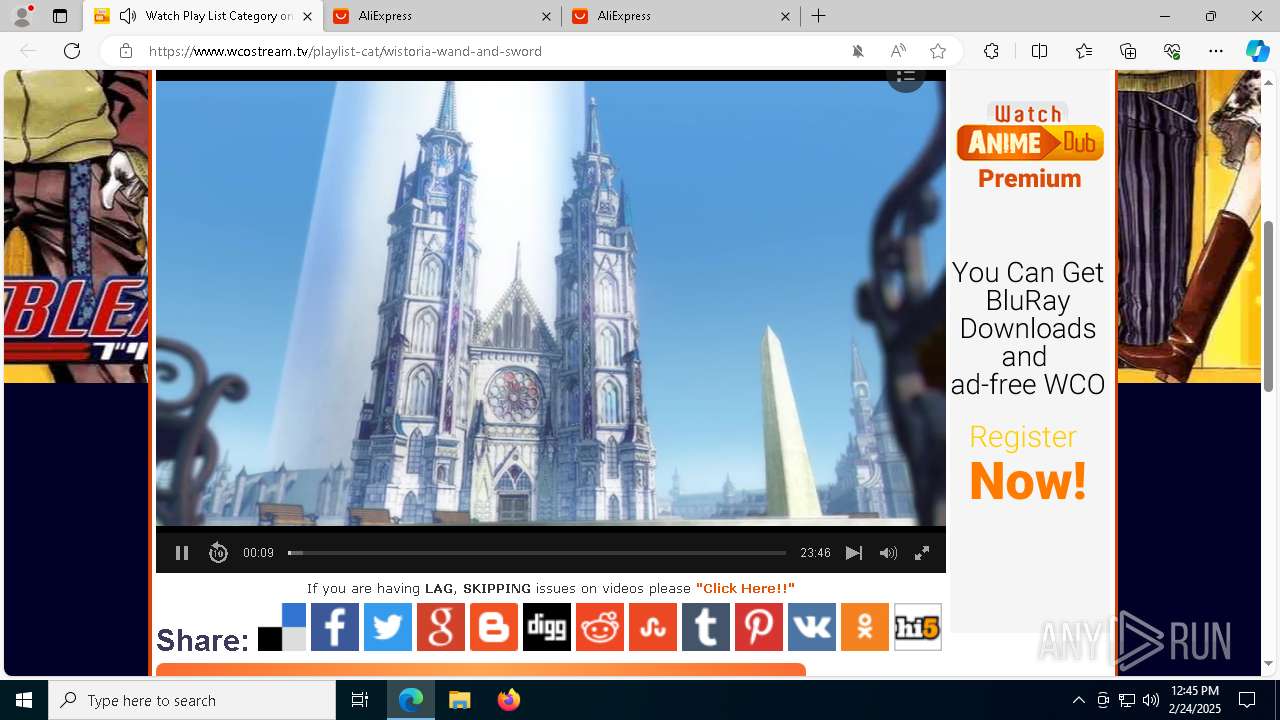This screenshot has width=1280, height=720.
Task: Switch to the second AliExpress tab
Action: pyautogui.click(x=441, y=16)
